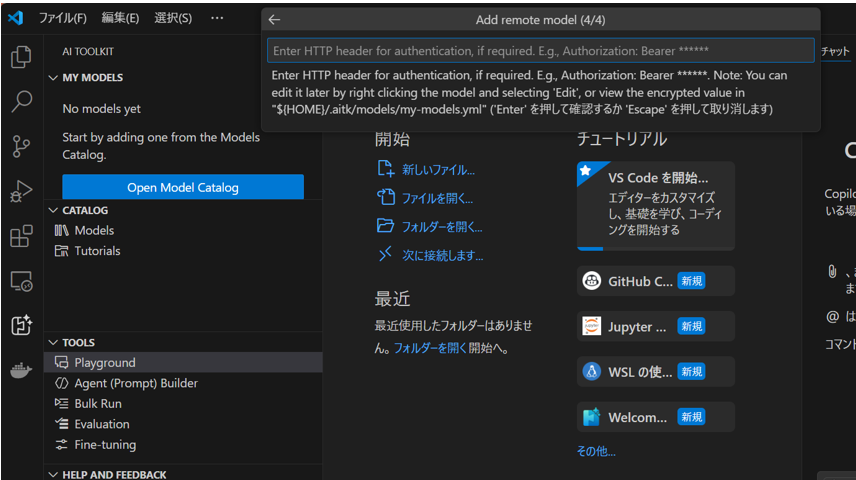856x480 pixels.
Task: Collapse the MY MODELS section
Action: click(x=53, y=78)
